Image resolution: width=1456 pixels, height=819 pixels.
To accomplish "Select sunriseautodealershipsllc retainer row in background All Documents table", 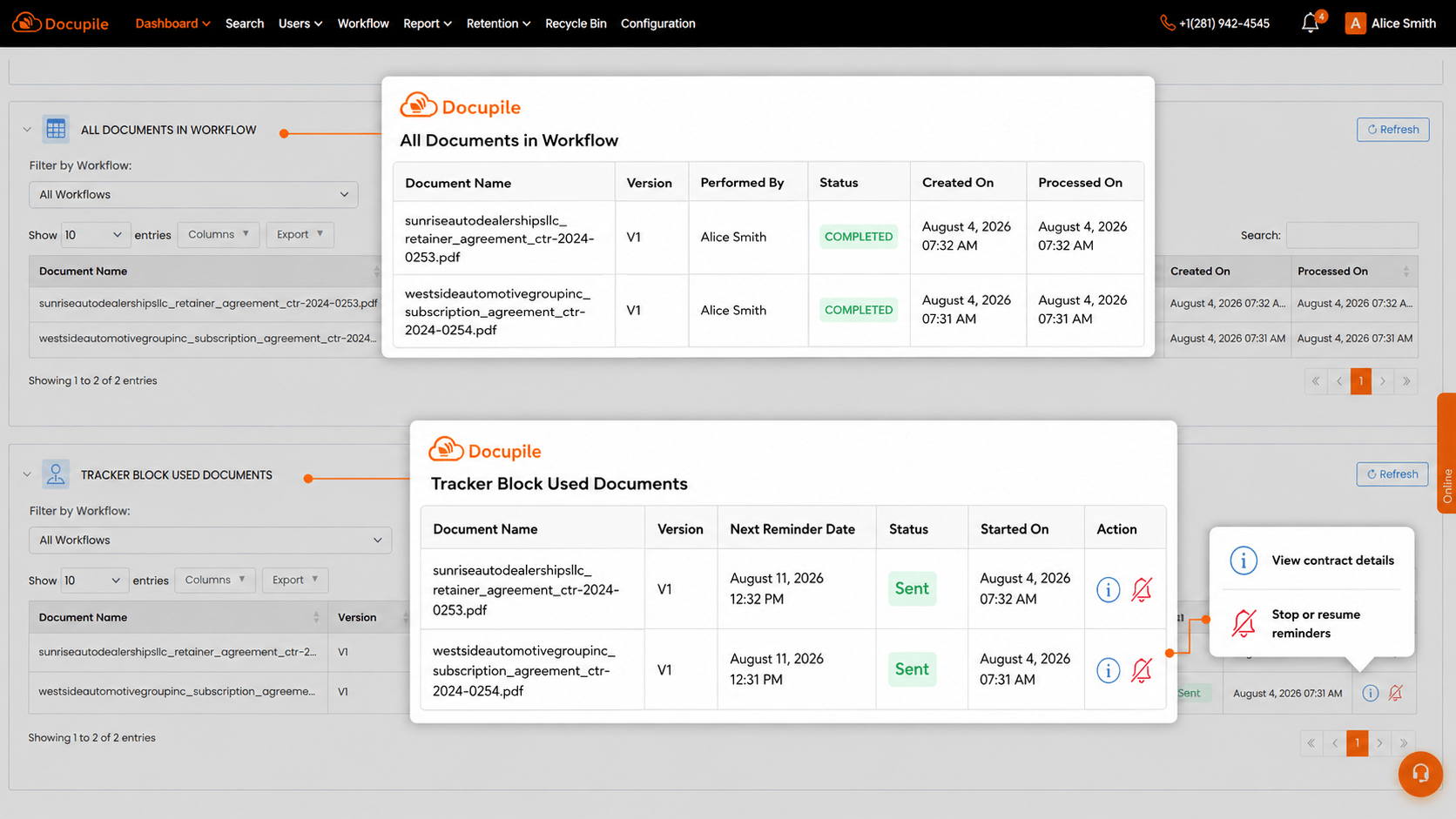I will (x=208, y=304).
